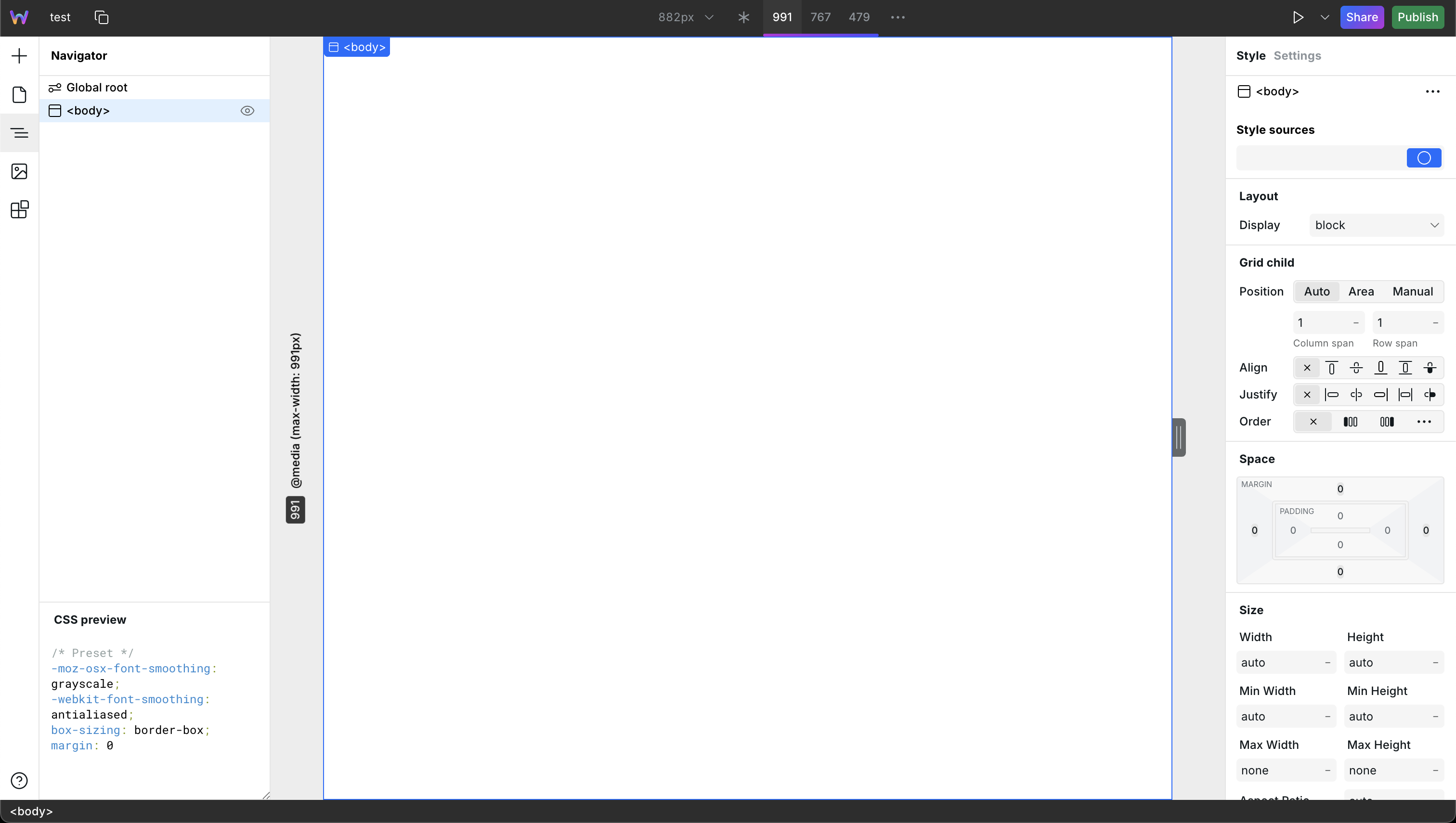Open the Min Height unit selector

coord(1436,717)
